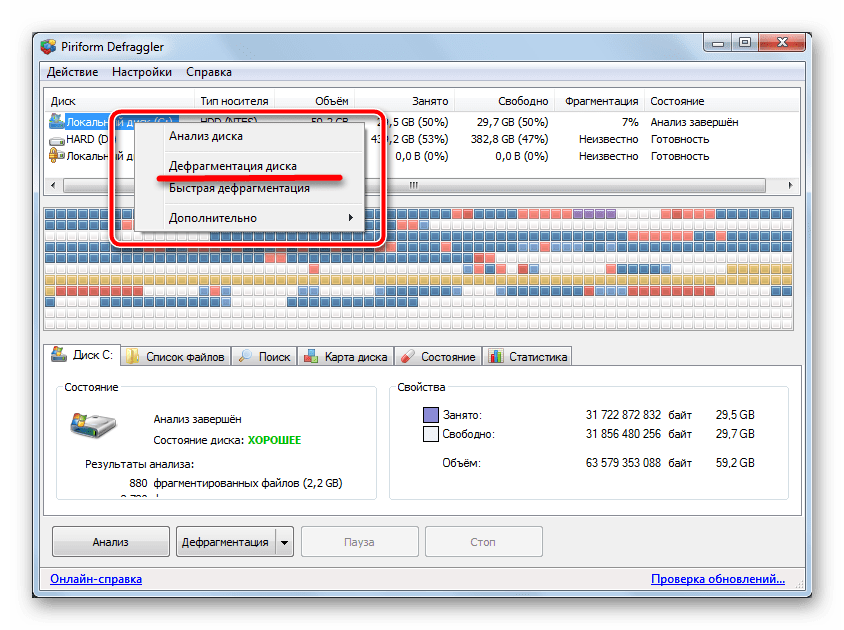Sort by the Диск column header
The width and height of the screenshot is (844, 630).
119,101
